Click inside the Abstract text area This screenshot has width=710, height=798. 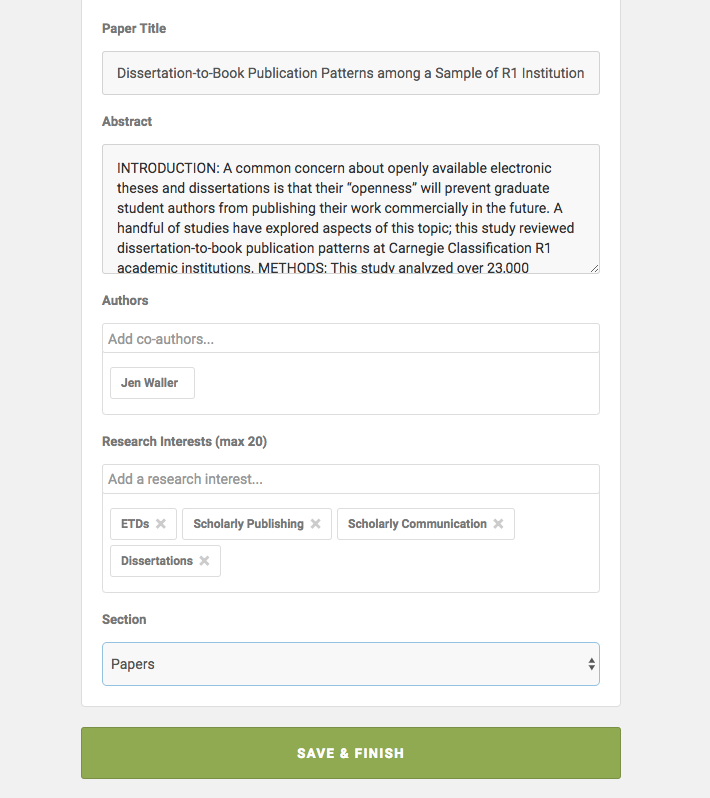point(350,208)
